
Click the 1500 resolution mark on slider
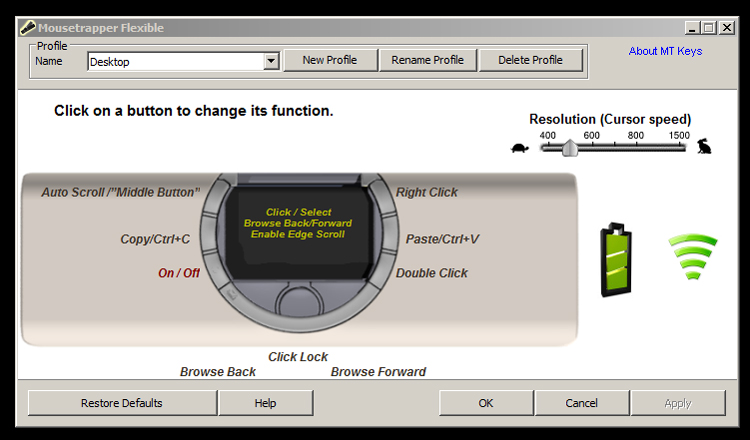[x=679, y=135]
